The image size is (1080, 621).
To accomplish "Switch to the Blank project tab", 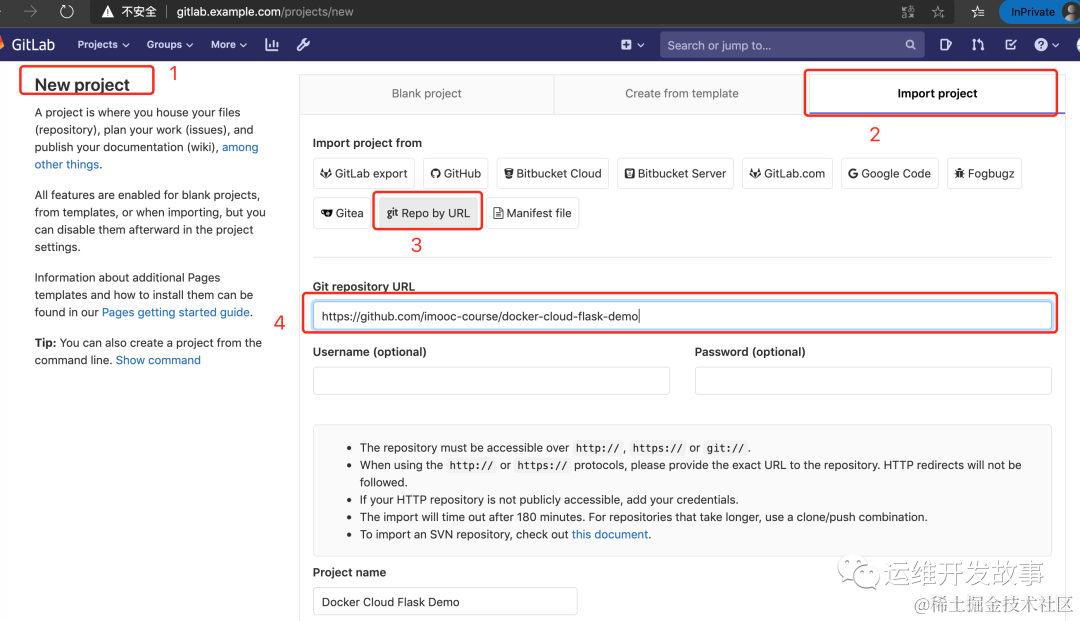I will [426, 94].
